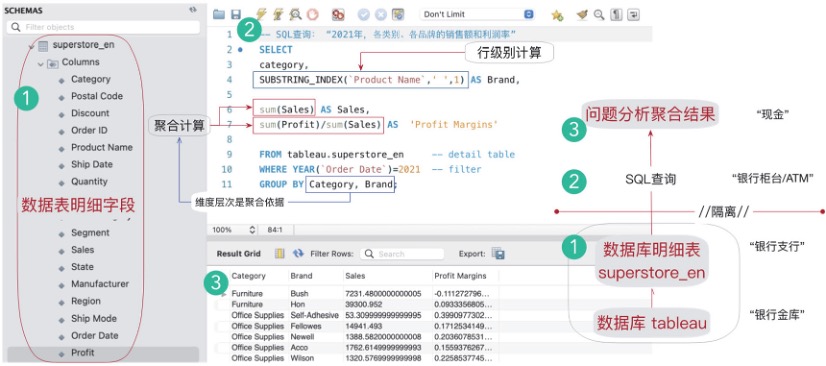
Task: Select the Order Date column
Action: (x=94, y=335)
